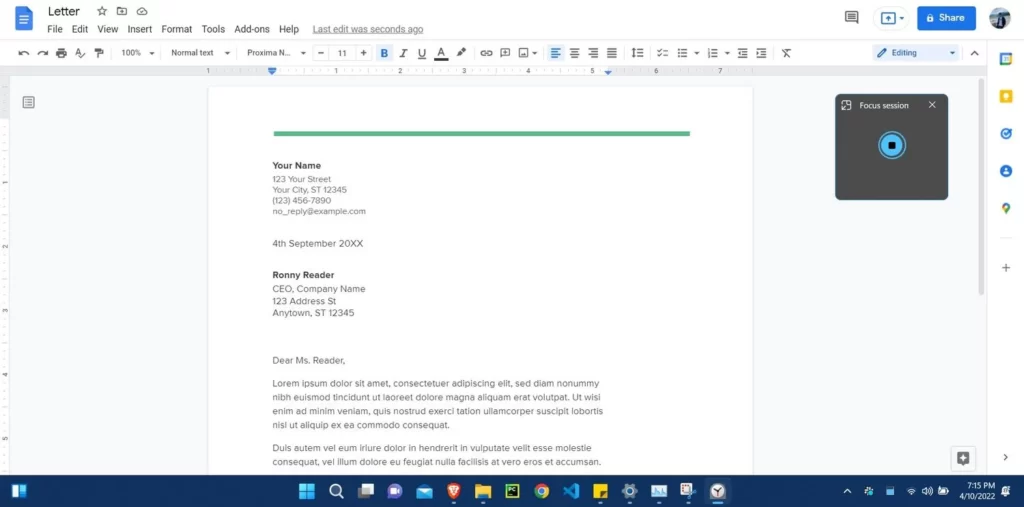This screenshot has width=1024, height=507.
Task: Show the document outline
Action: 29,102
